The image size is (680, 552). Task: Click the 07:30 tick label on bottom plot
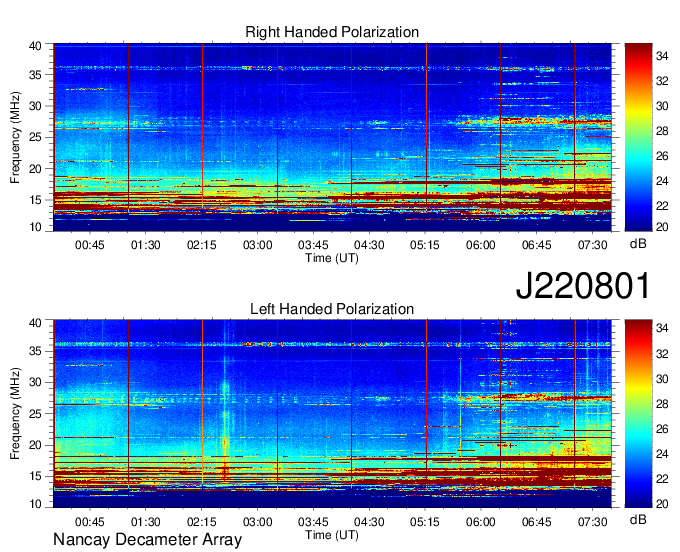[592, 522]
